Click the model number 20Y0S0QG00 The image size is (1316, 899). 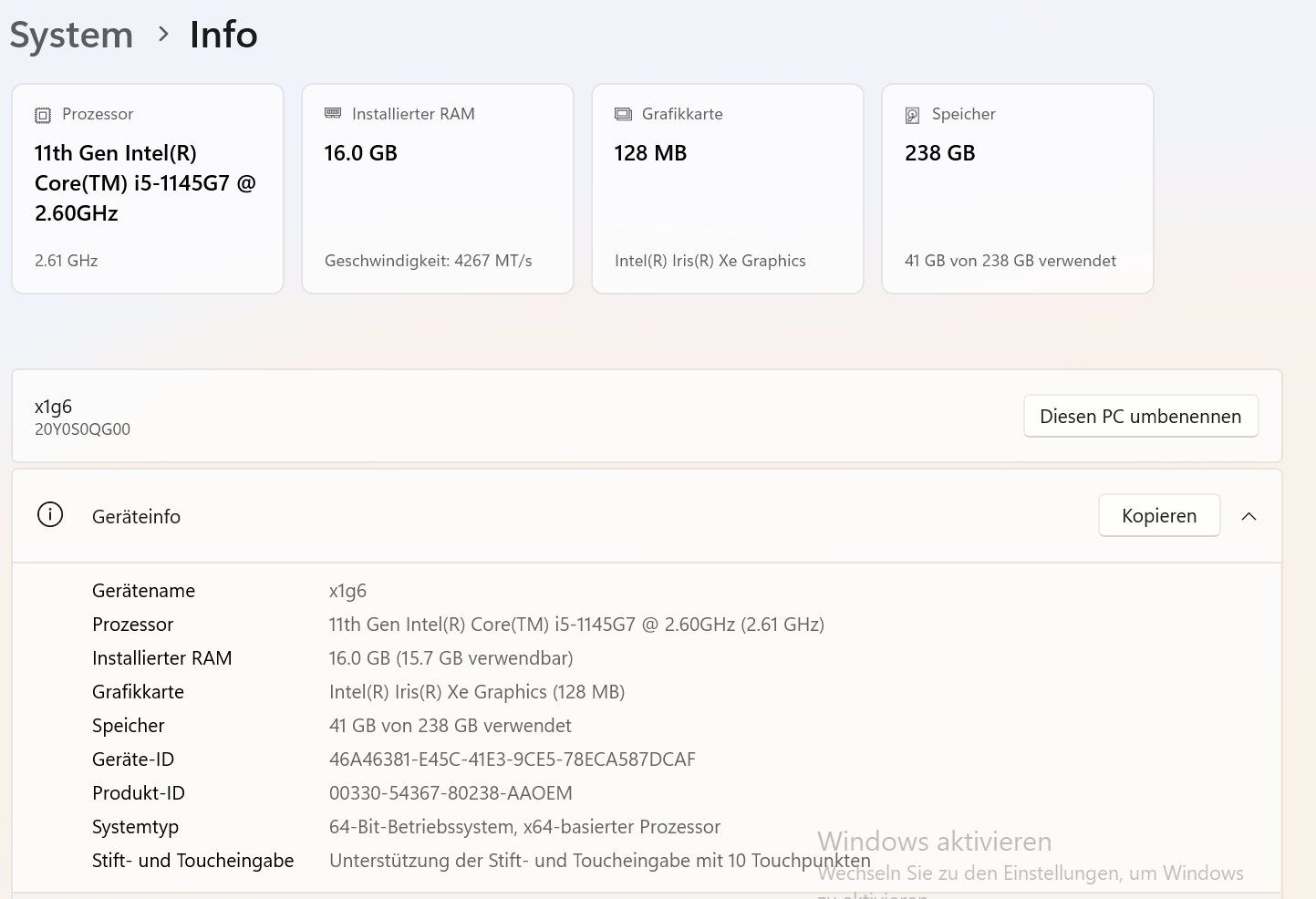coord(83,429)
